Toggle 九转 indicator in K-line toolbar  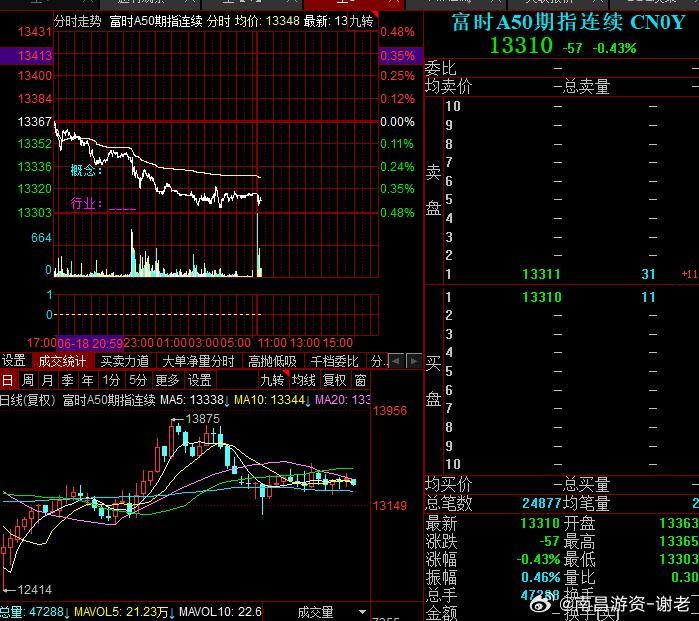pos(272,380)
